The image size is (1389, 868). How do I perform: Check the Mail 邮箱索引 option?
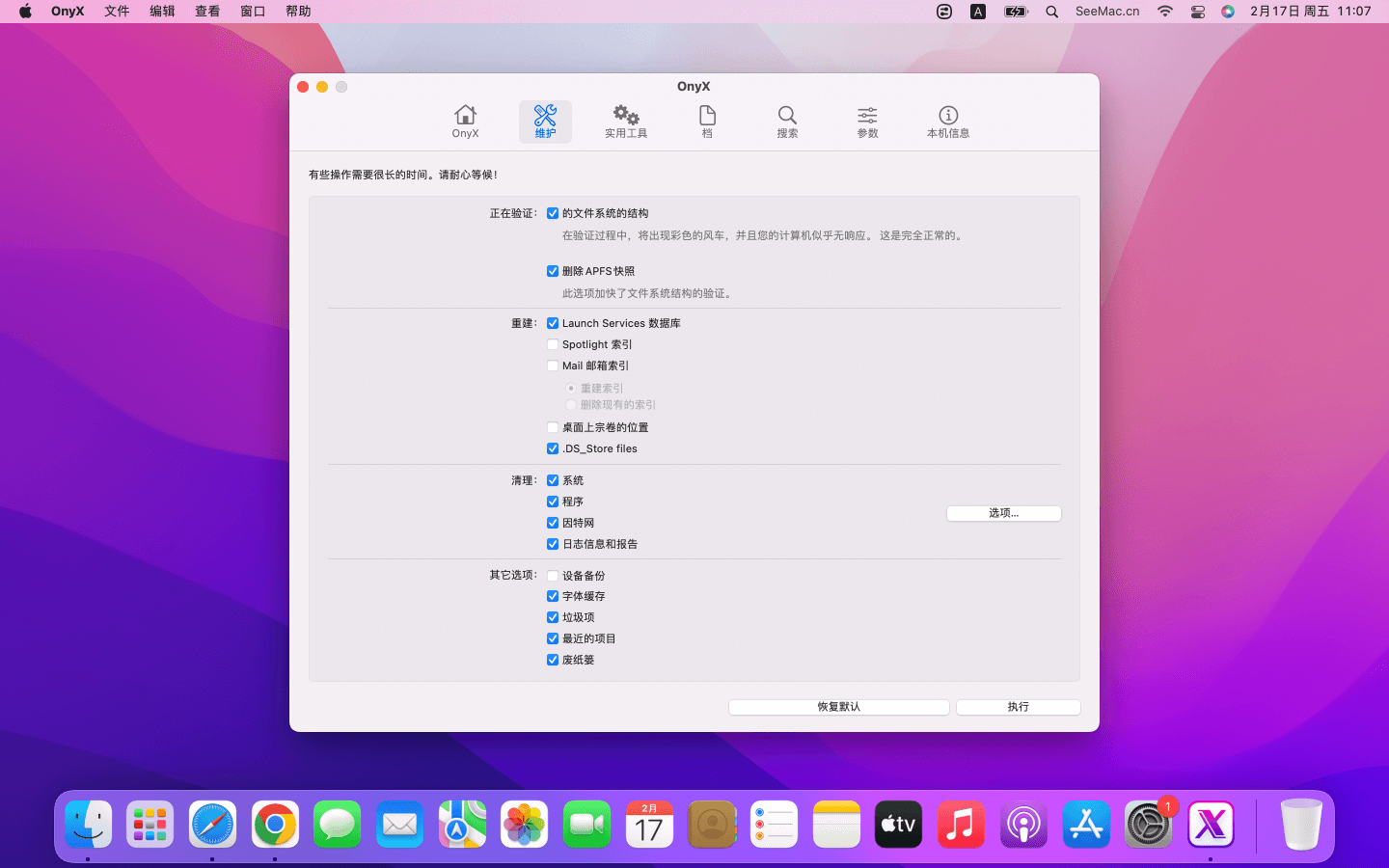click(553, 366)
